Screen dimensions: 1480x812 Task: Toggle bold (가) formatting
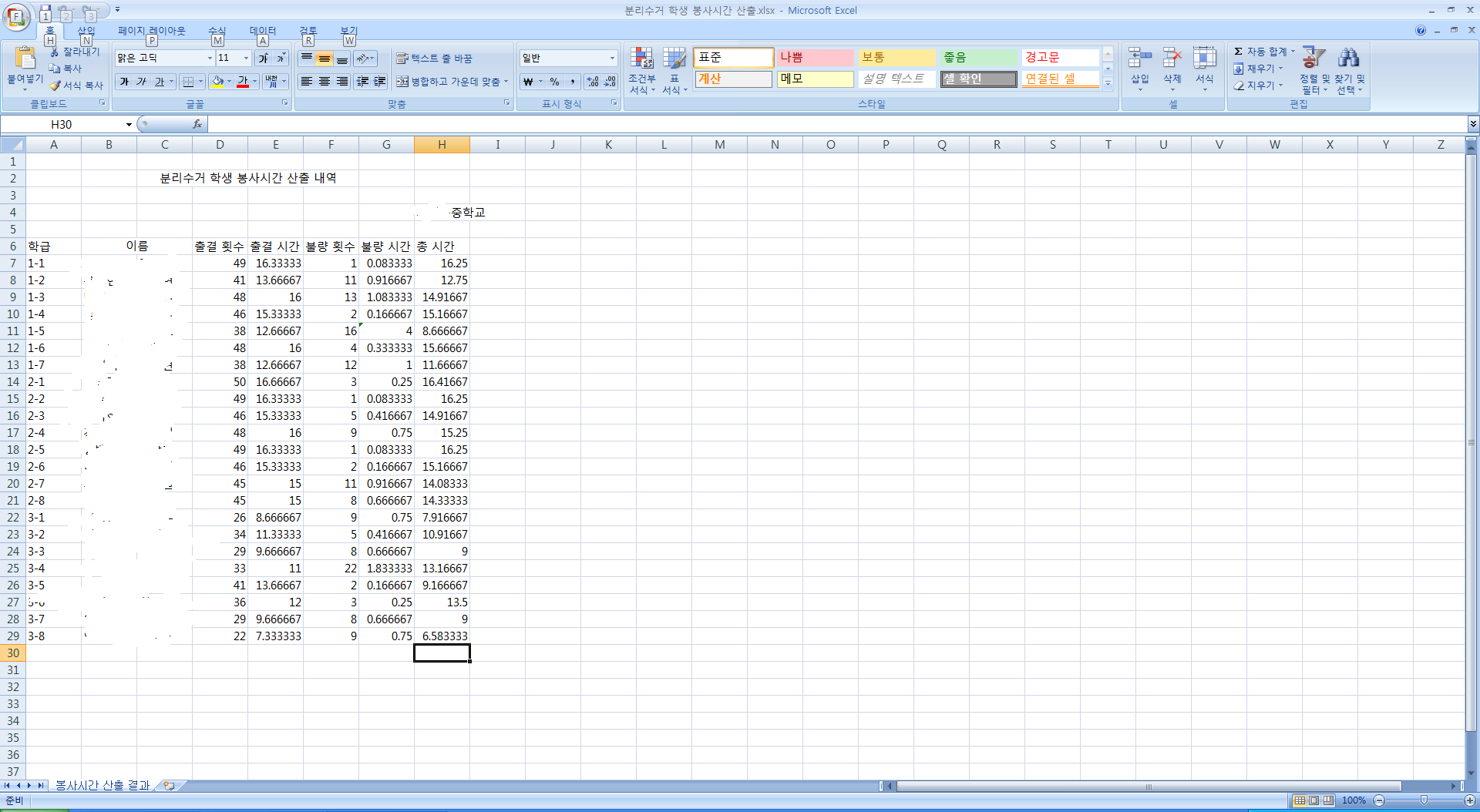(x=124, y=82)
